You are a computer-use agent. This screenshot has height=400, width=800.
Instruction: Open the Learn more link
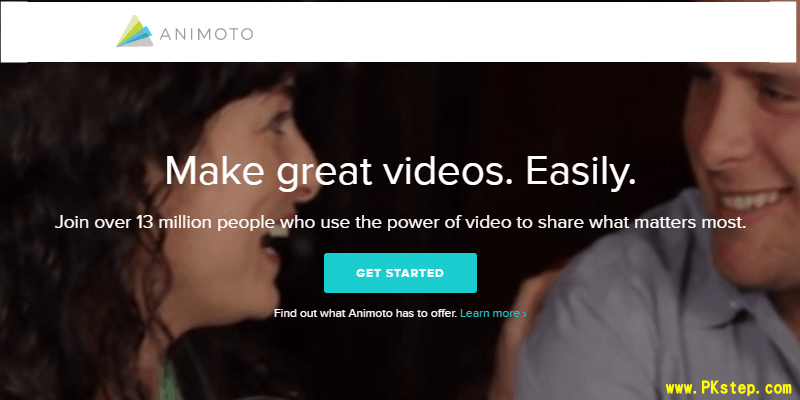click(490, 313)
